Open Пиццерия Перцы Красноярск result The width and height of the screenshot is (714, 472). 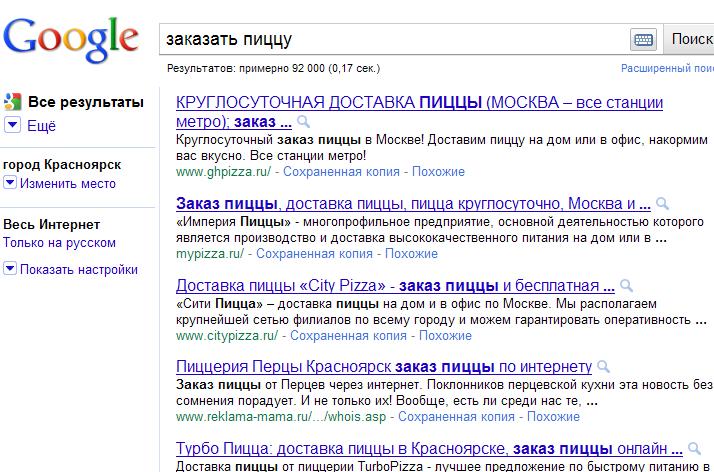point(384,366)
